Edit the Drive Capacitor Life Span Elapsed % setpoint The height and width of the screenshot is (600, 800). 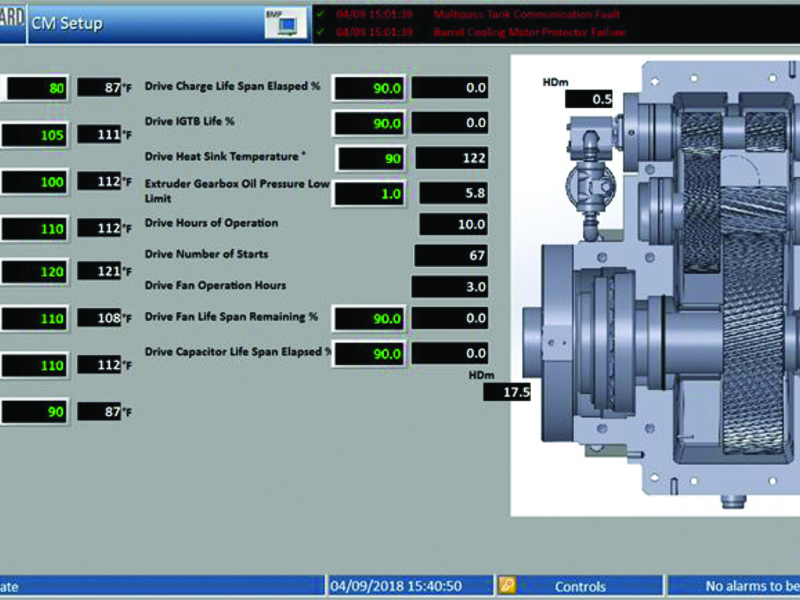(x=370, y=353)
